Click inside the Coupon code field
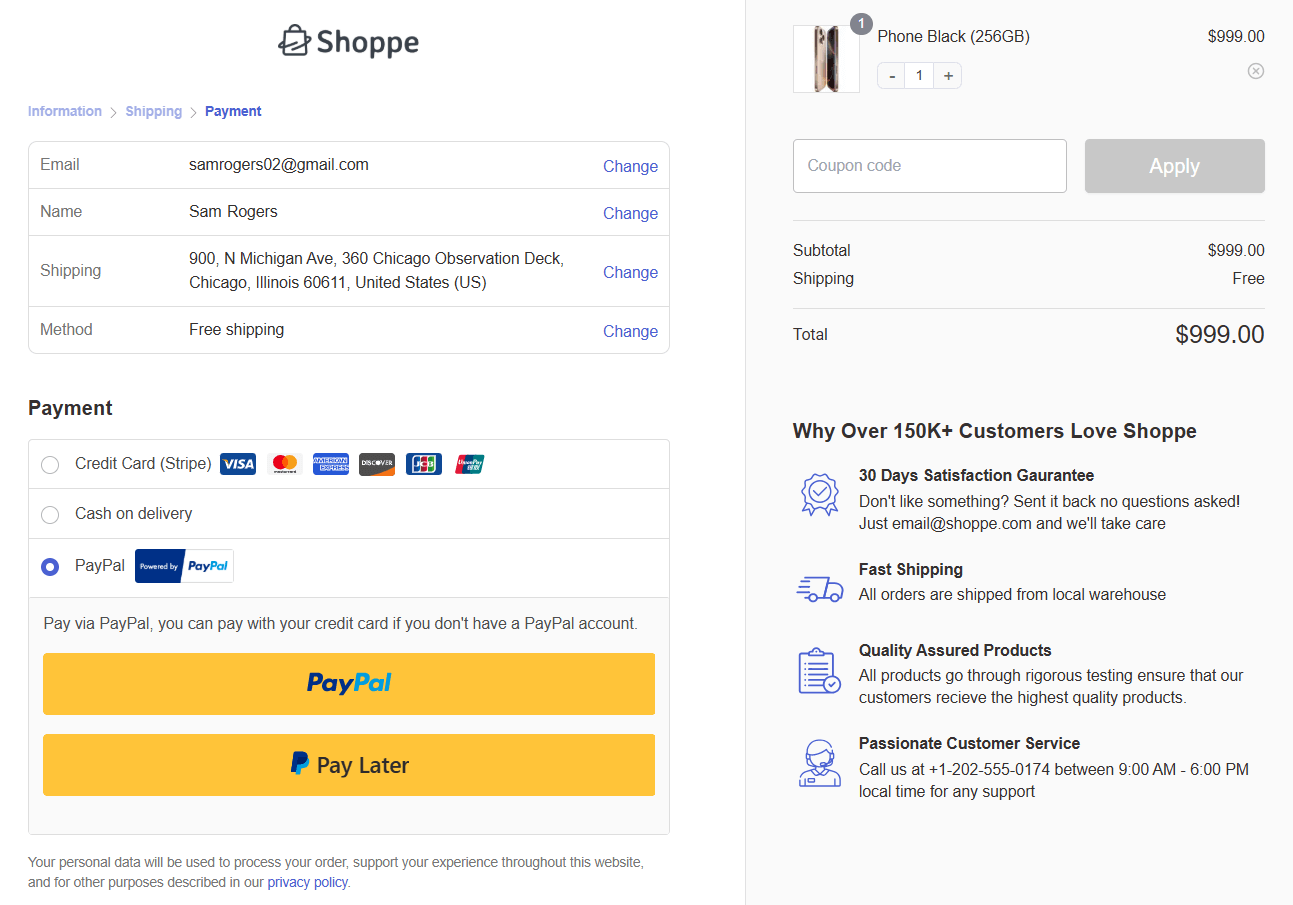This screenshot has width=1293, height=905. point(929,165)
